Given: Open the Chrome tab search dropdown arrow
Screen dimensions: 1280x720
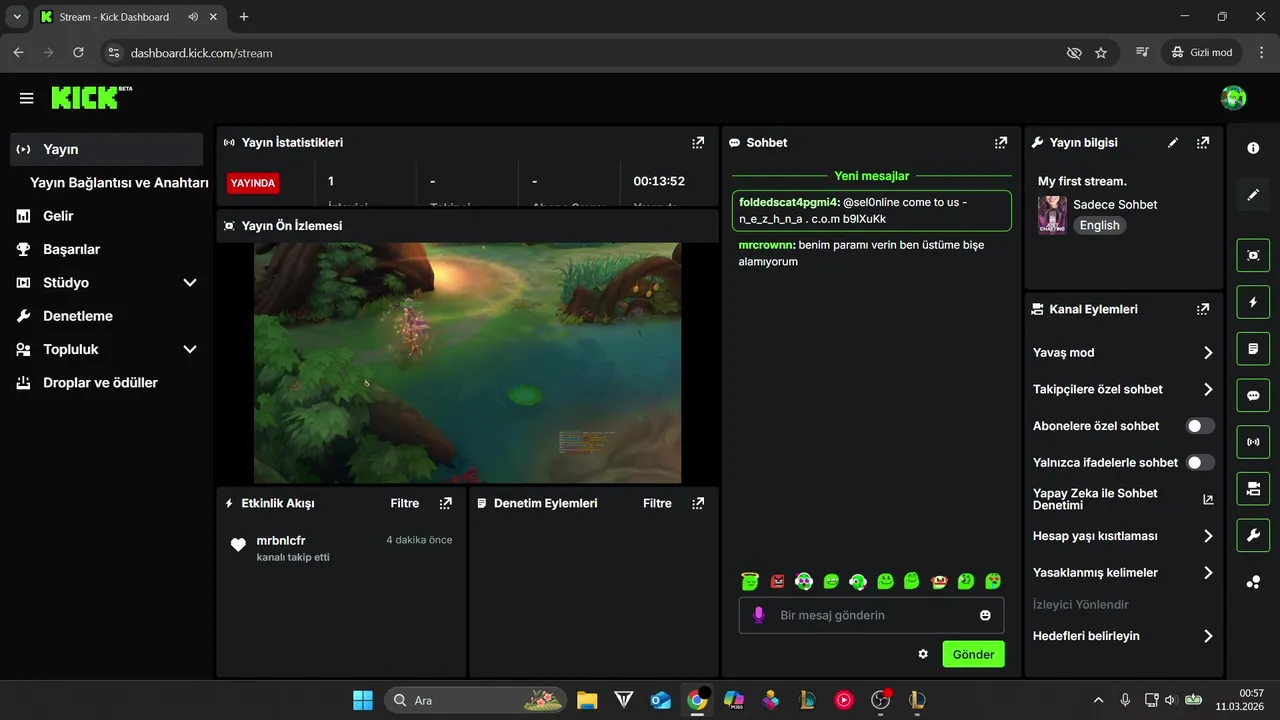Looking at the screenshot, I should 17,17.
